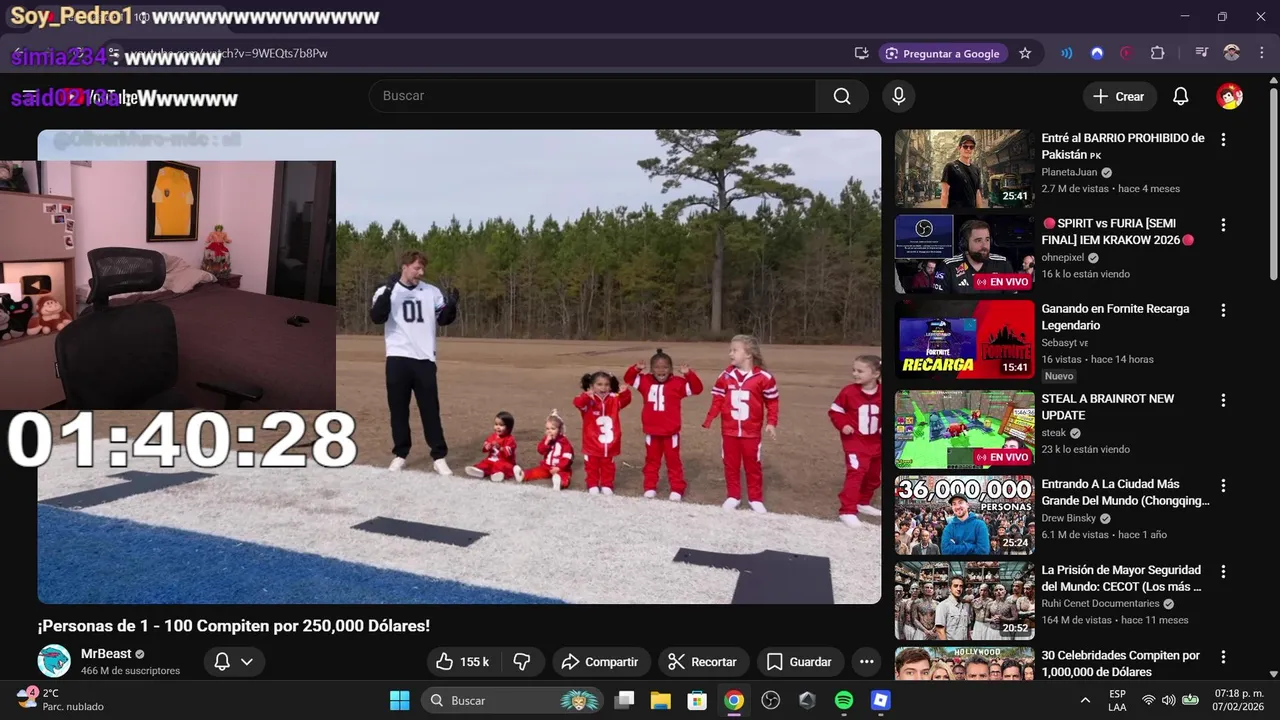
Task: Click the PlanetaJuan channel name
Action: 1069,172
